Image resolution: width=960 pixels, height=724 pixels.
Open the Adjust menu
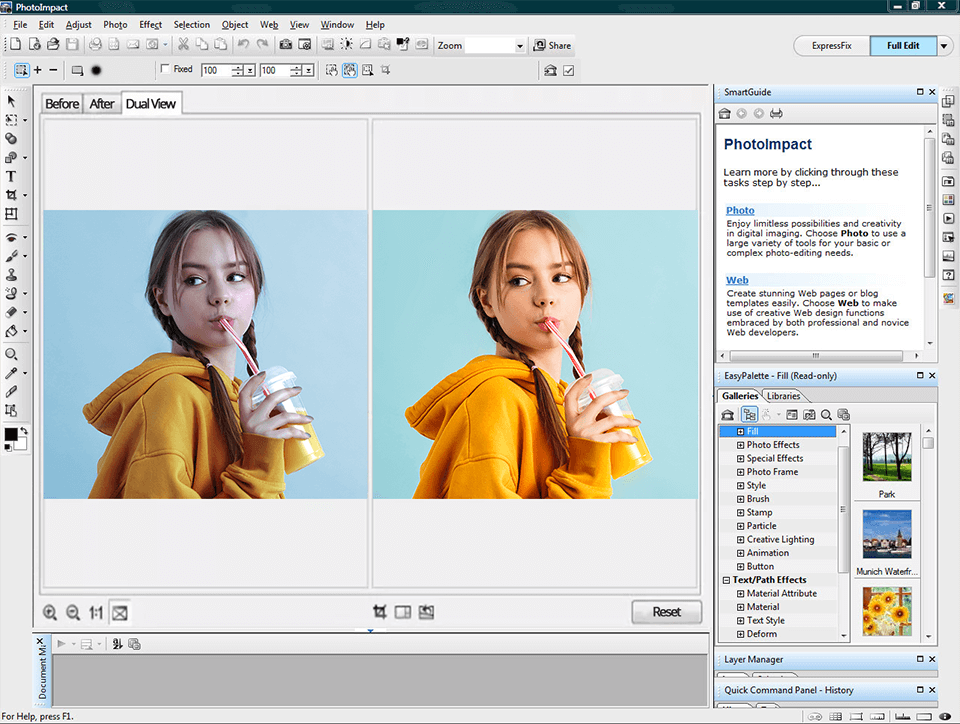point(78,24)
